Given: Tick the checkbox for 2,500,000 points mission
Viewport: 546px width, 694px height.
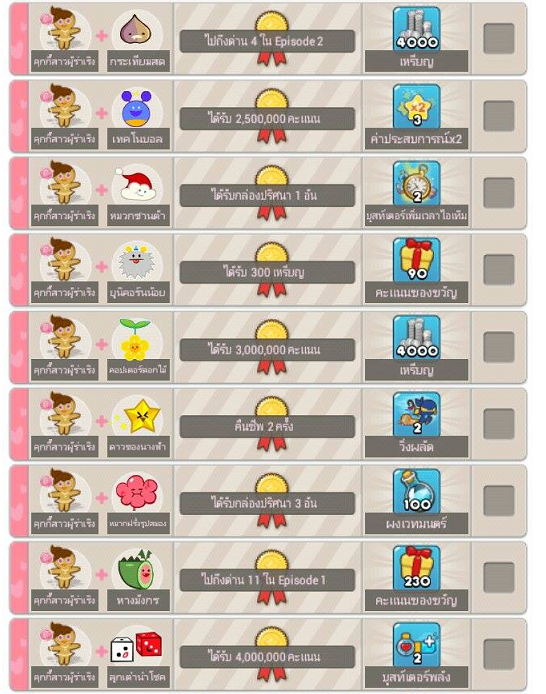Looking at the screenshot, I should tap(499, 116).
